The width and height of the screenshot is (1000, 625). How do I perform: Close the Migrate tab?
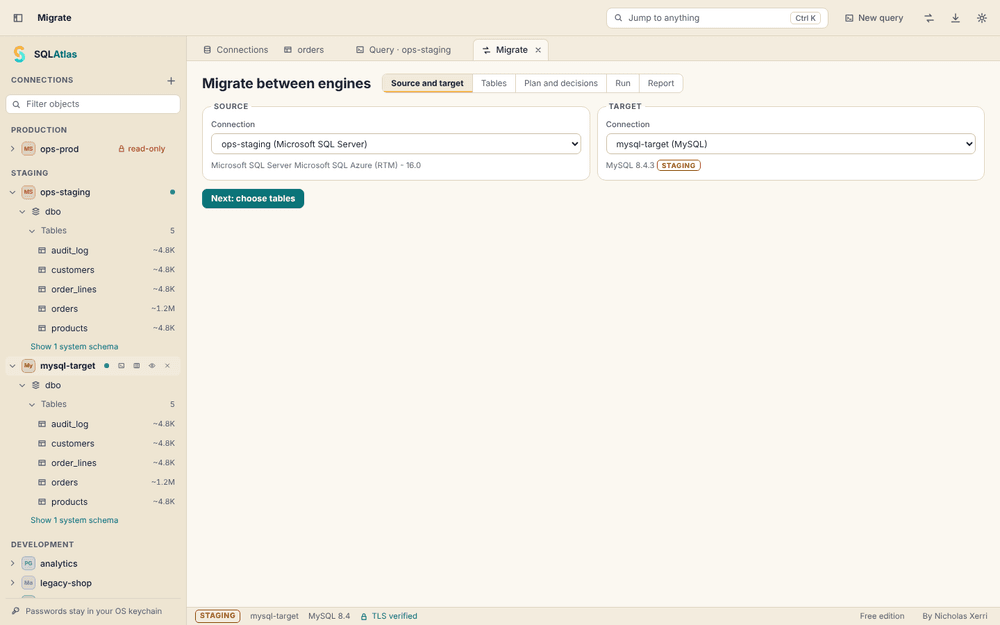coord(538,50)
